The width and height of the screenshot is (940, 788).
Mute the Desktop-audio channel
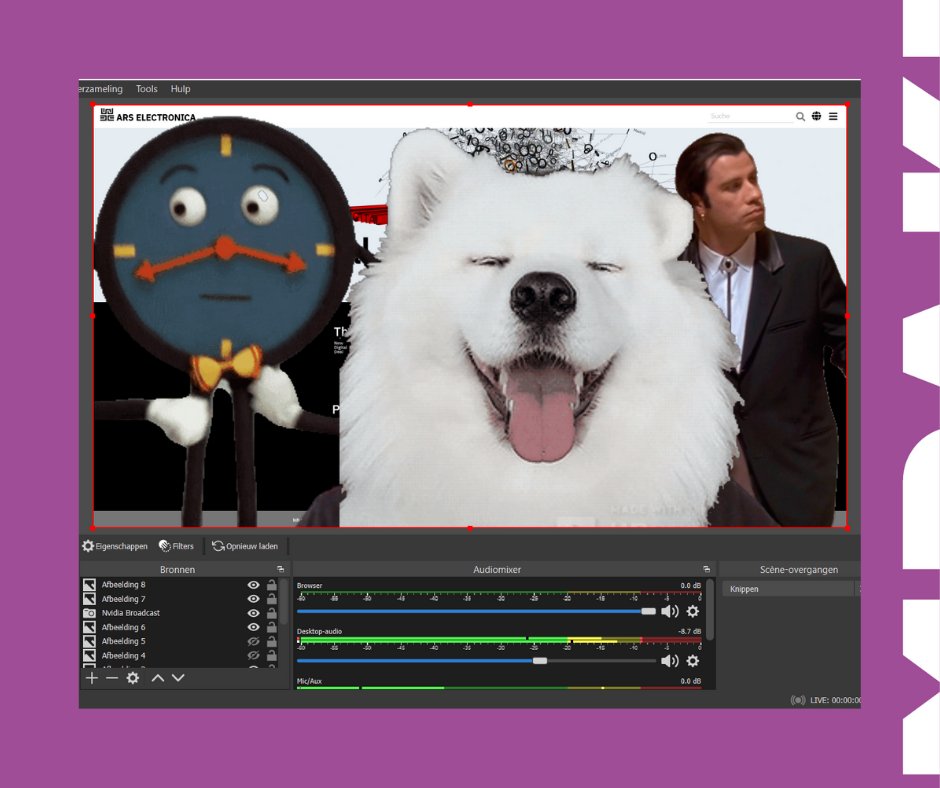pos(670,661)
